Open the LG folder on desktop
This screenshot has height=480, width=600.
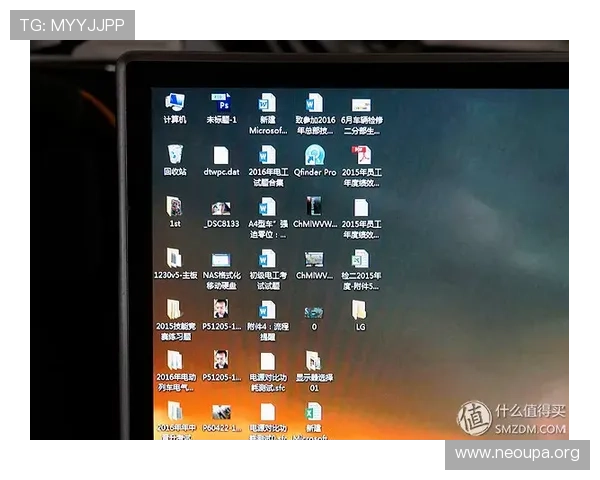359,311
